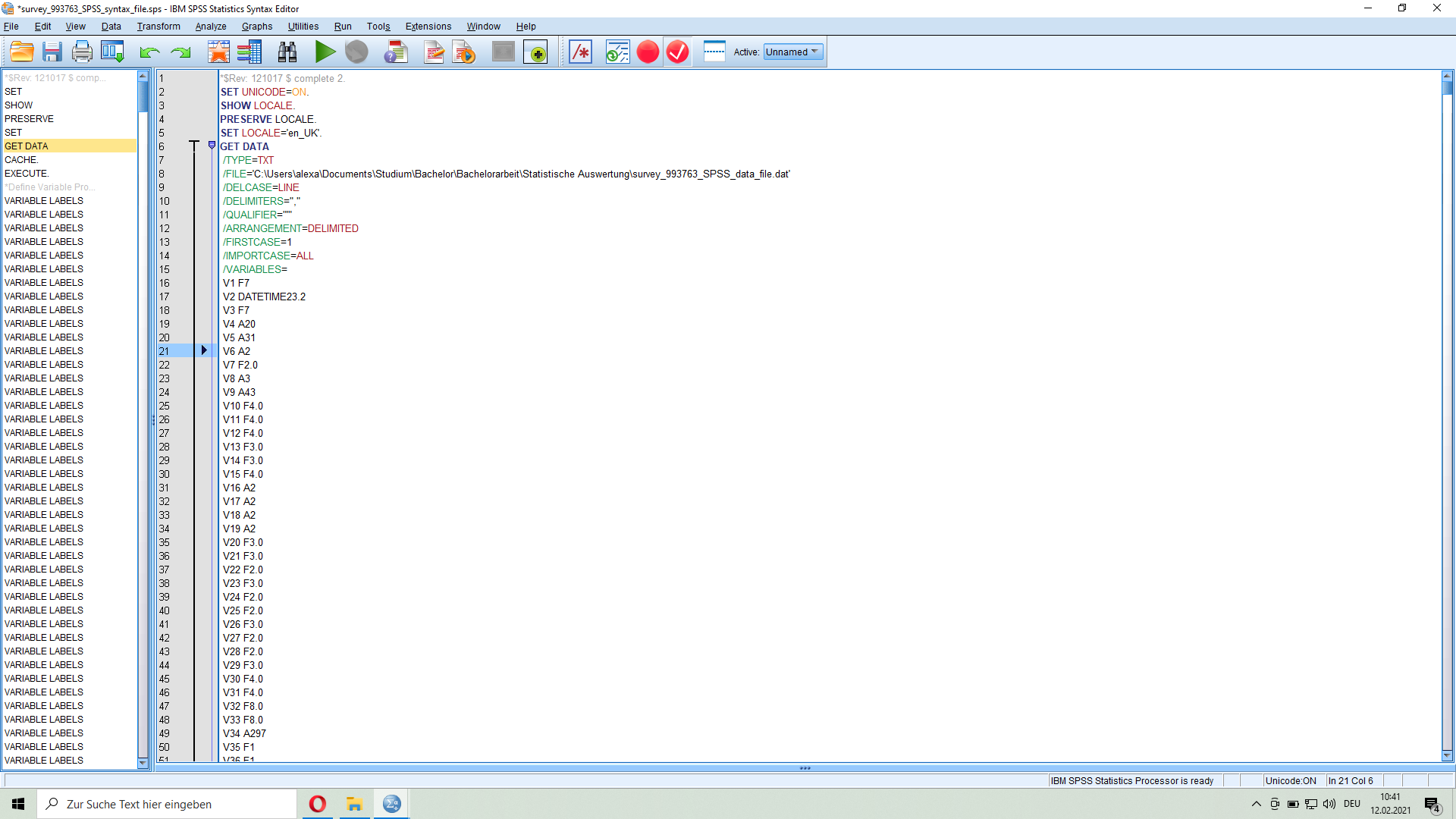
Task: Show hidden system tray icons chevron
Action: click(1256, 804)
